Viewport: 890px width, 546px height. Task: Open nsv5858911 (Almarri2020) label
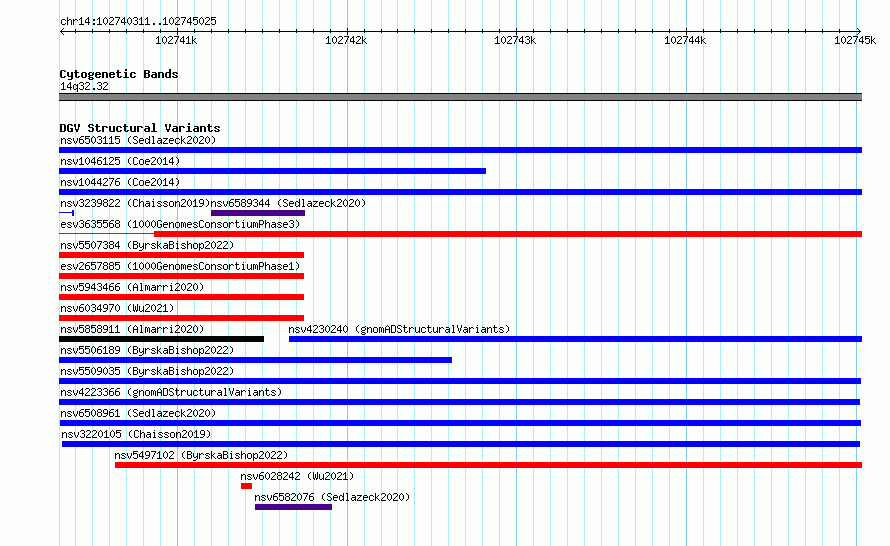pos(132,329)
